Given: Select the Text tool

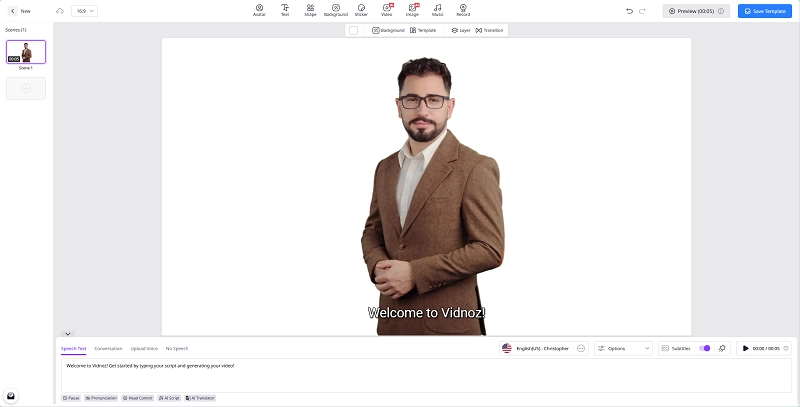Looking at the screenshot, I should click(285, 10).
